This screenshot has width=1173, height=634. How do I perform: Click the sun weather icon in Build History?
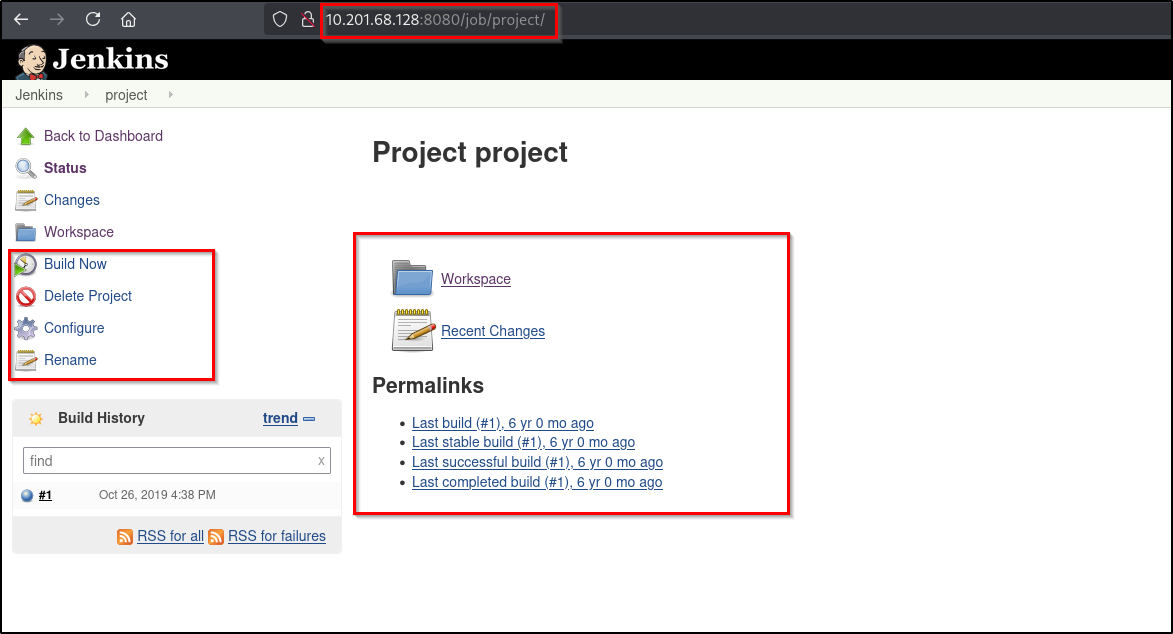tap(37, 418)
